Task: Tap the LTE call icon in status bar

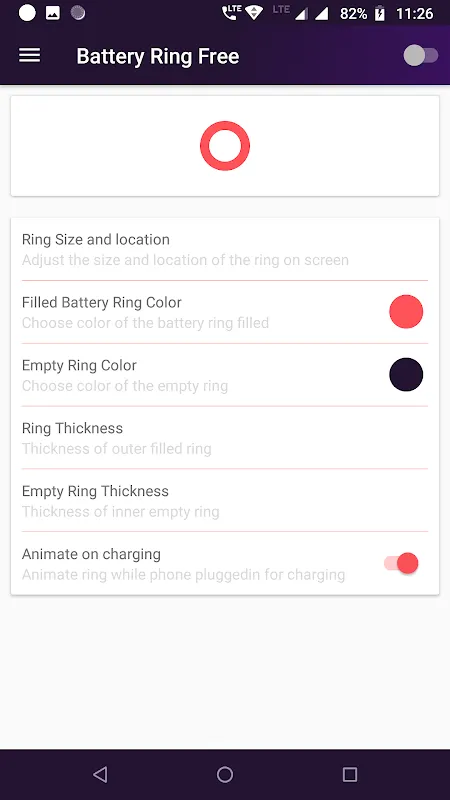Action: click(231, 13)
